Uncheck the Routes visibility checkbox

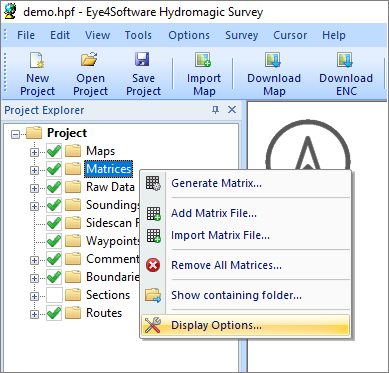[x=54, y=313]
